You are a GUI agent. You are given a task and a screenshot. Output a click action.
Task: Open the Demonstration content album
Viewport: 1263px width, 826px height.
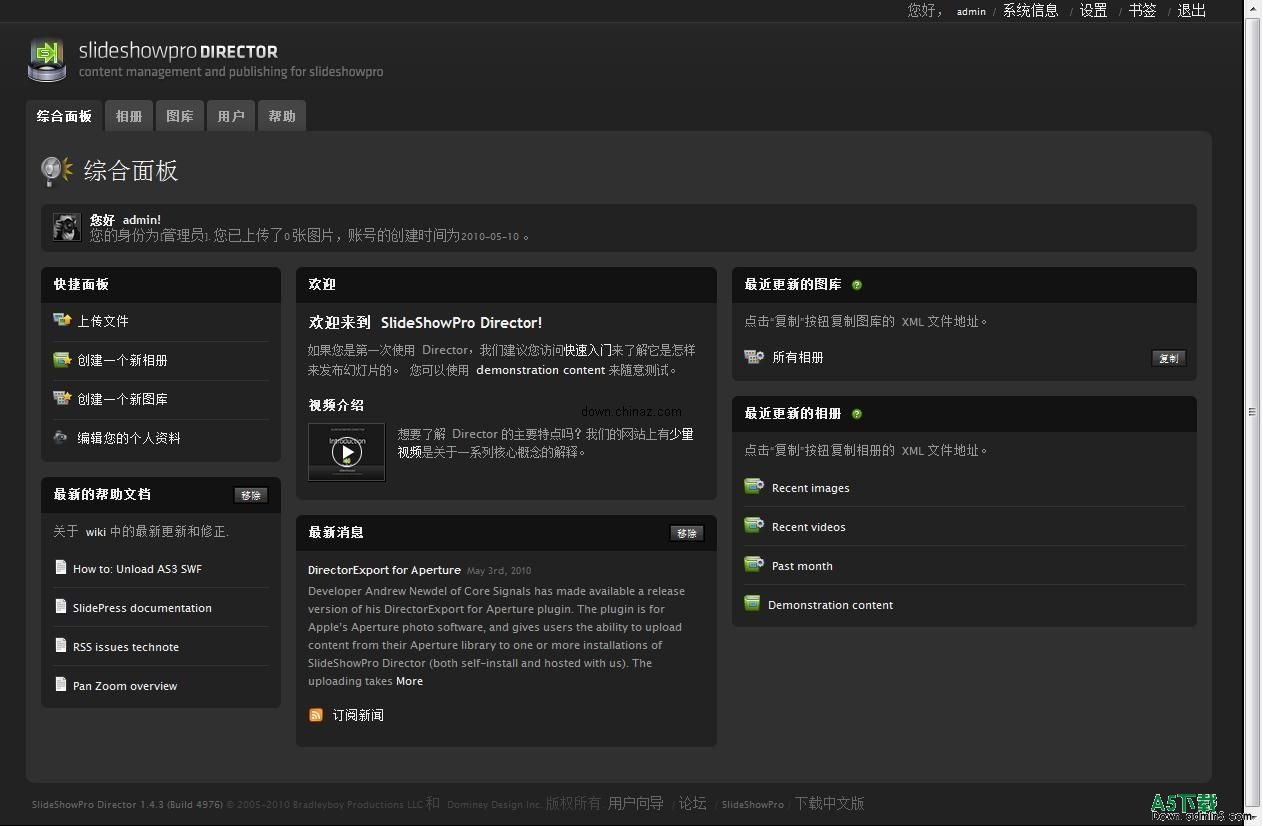click(830, 605)
